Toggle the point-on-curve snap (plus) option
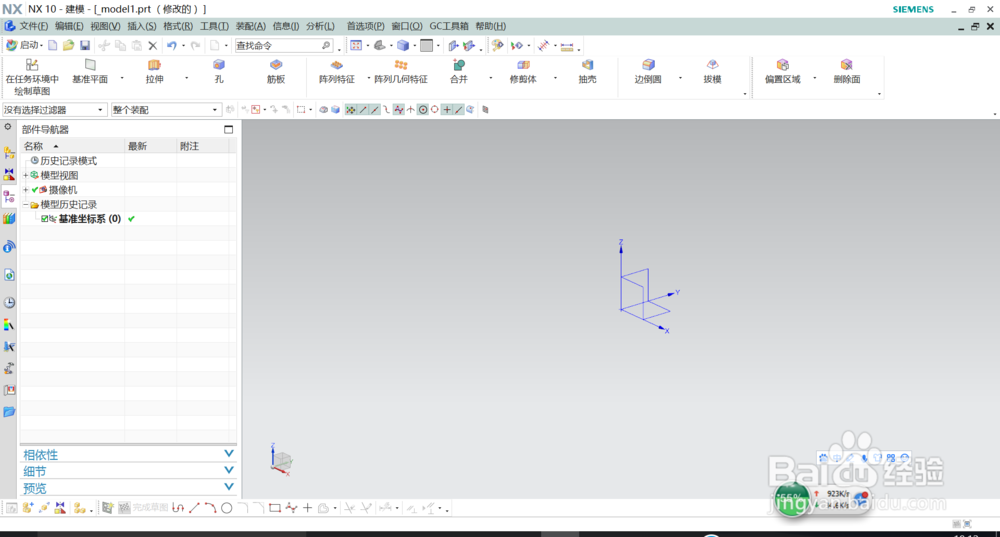 (447, 110)
